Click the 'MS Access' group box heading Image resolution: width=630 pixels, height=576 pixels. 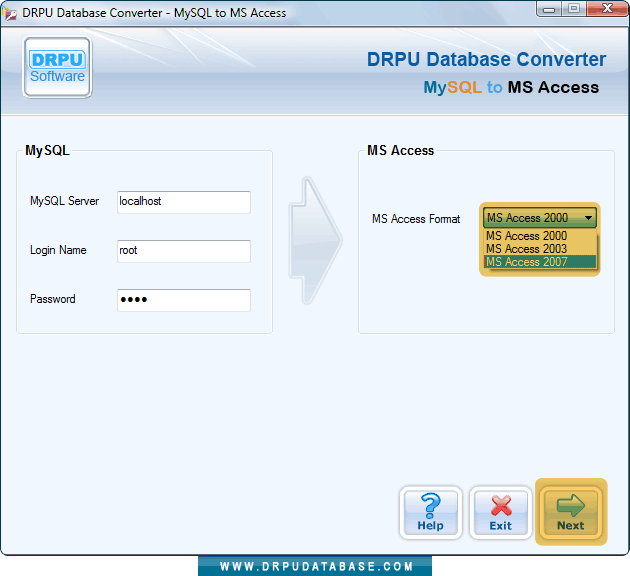click(x=401, y=150)
